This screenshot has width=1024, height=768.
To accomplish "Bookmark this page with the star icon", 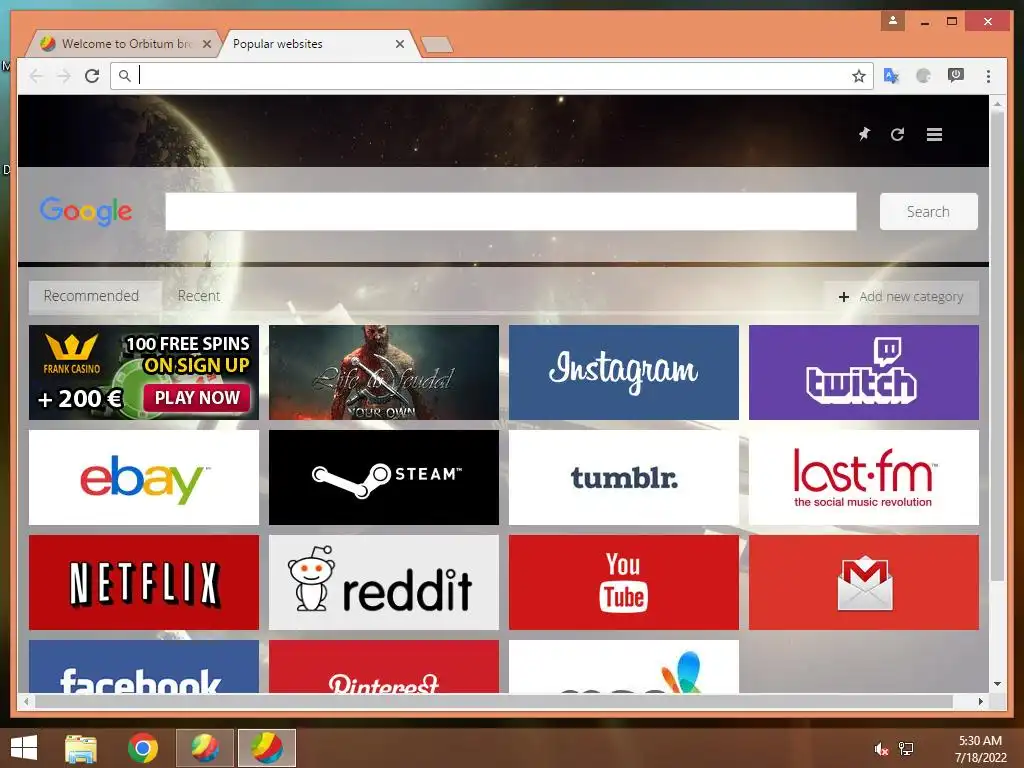I will [859, 76].
